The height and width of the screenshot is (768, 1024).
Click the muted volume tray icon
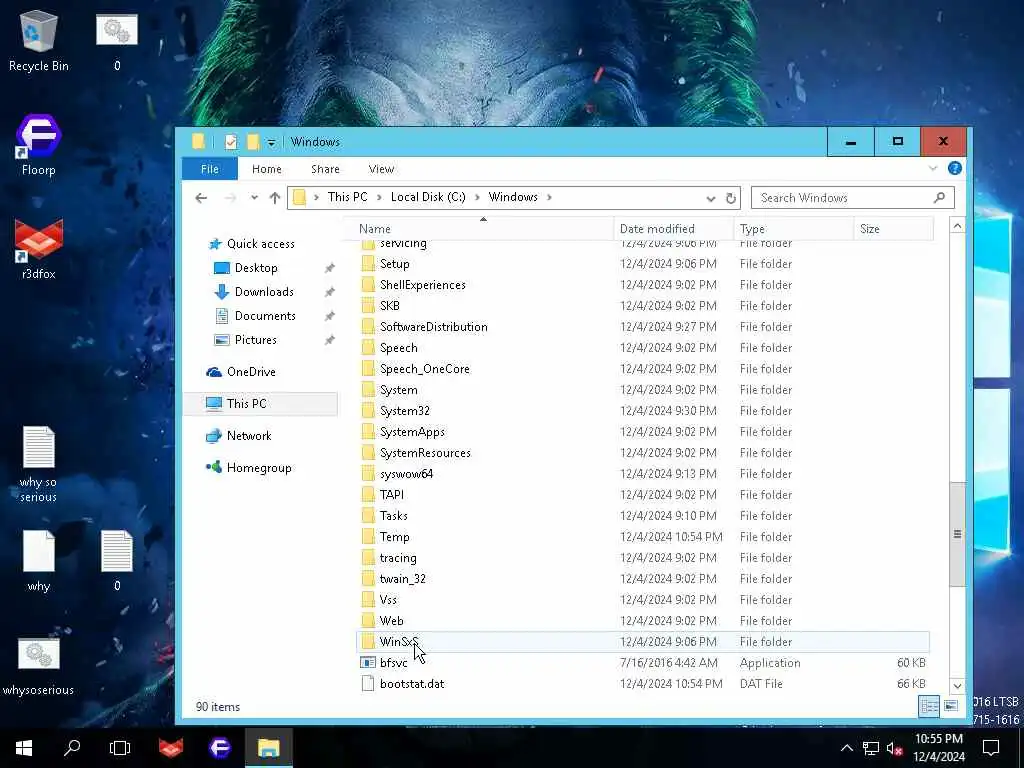[x=894, y=748]
